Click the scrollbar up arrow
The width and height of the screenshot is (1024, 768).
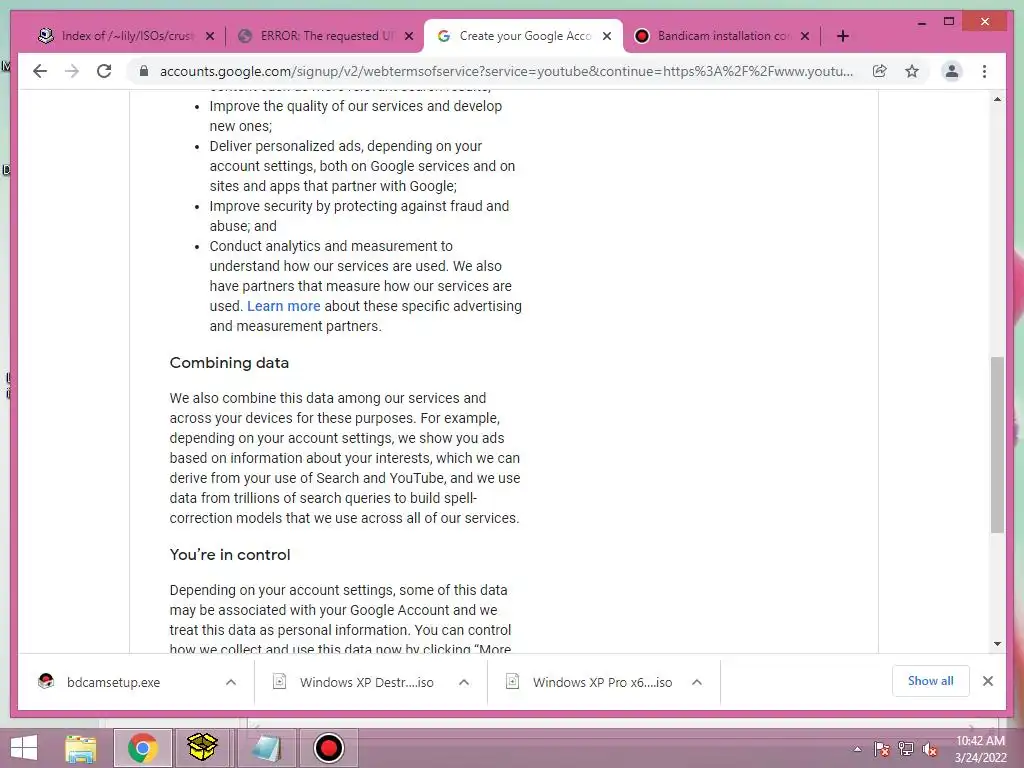[997, 99]
